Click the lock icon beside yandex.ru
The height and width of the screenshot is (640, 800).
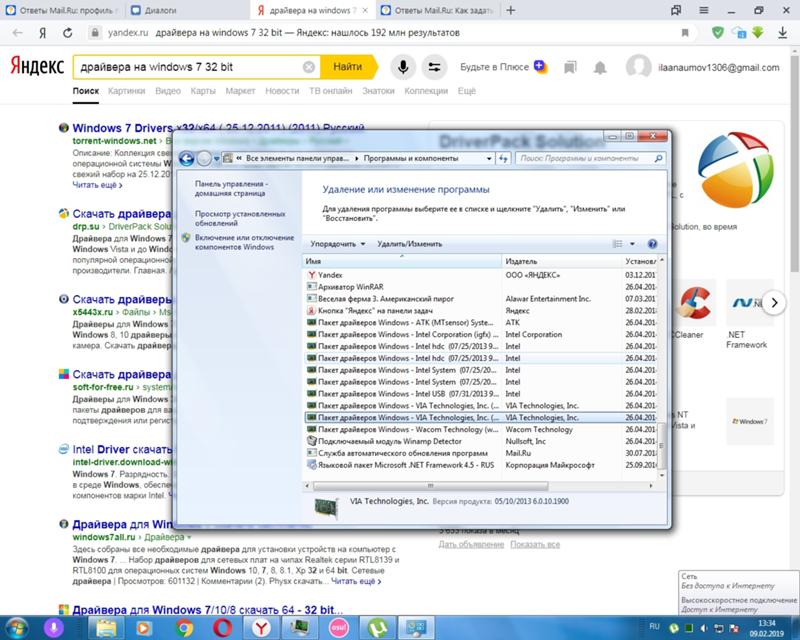pos(94,33)
